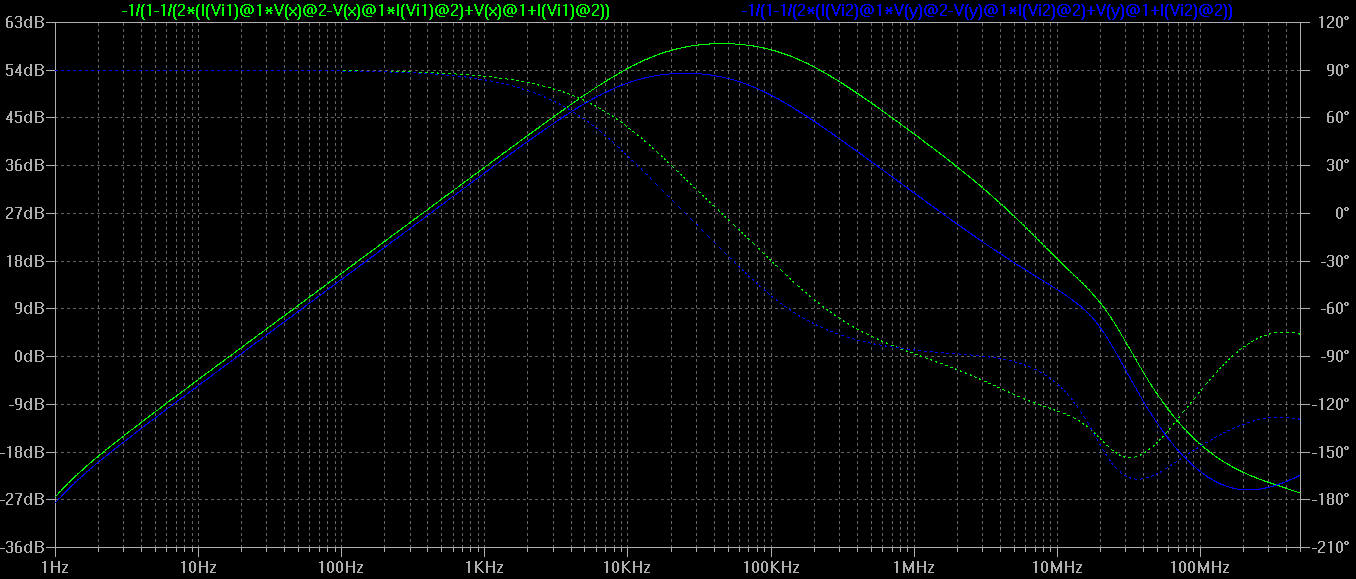The image size is (1356, 579).
Task: Click the 10KHz frequency axis label
Action: click(627, 568)
